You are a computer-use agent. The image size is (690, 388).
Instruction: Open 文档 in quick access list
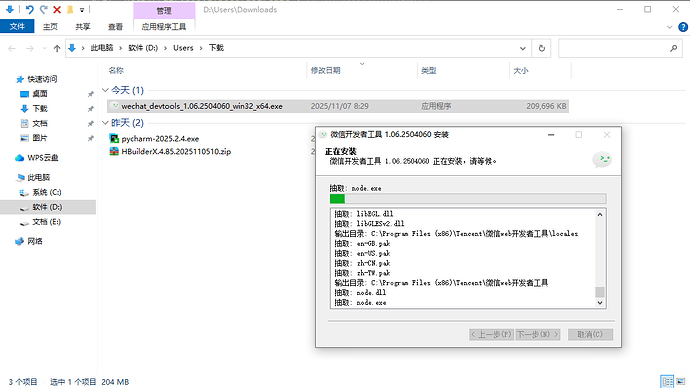tap(40, 123)
